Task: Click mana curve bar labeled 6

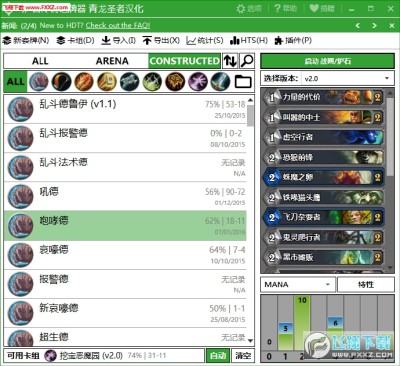Action: [x=335, y=333]
